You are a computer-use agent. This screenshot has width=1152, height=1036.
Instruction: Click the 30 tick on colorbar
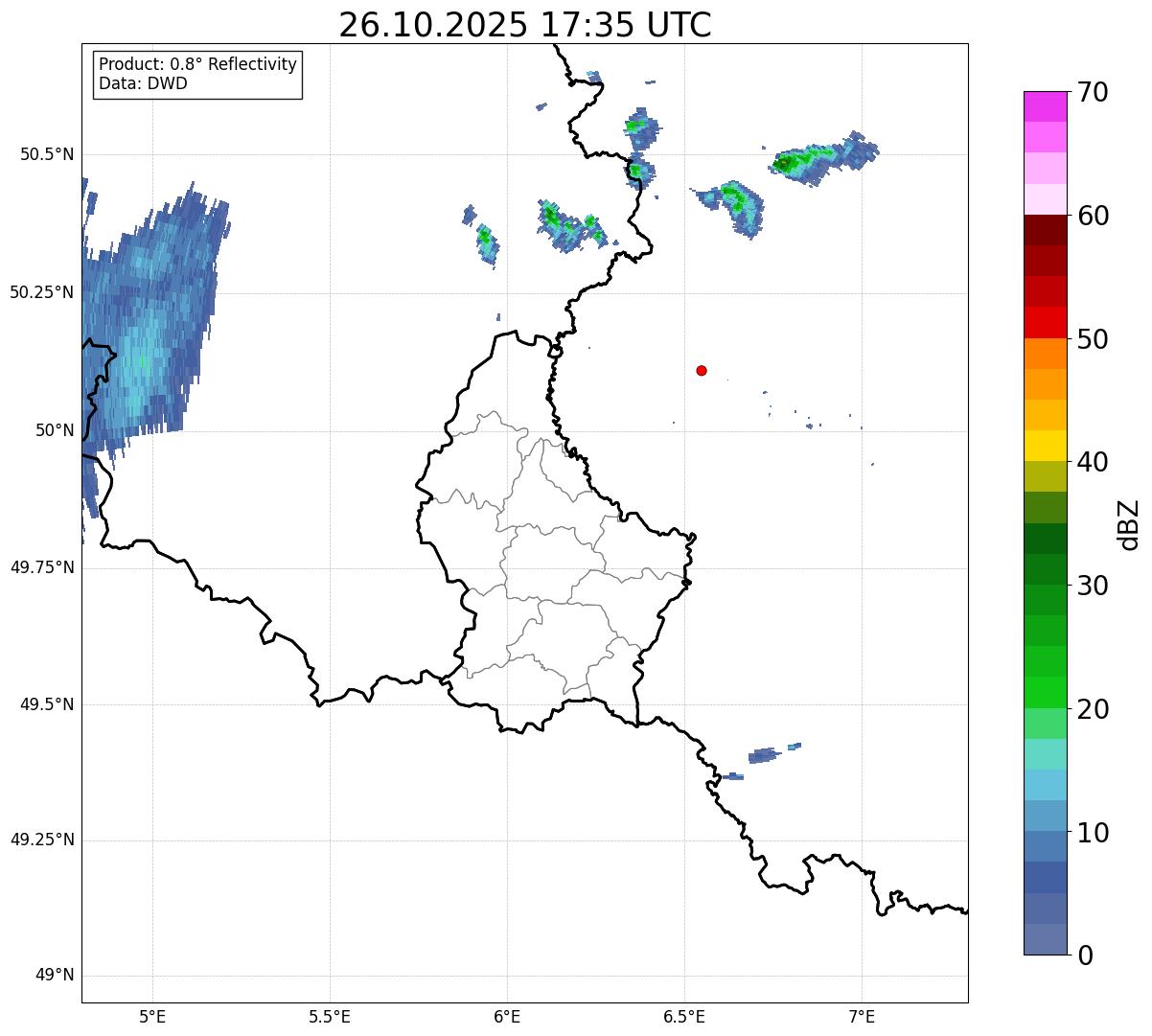pos(1093,586)
